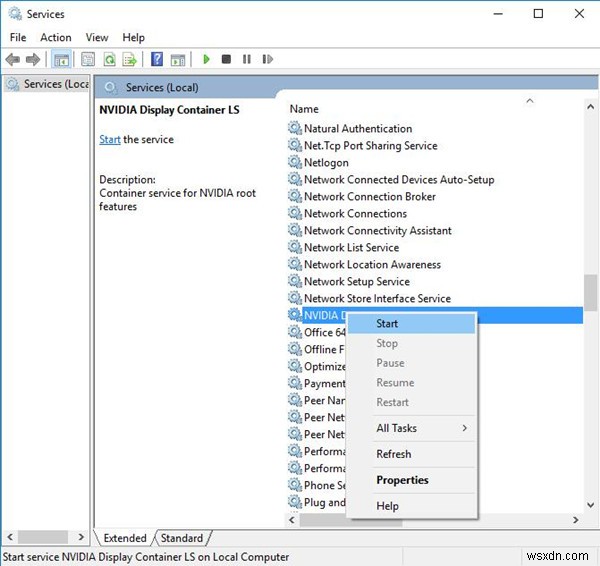Toggle Show/Hide Console Tree toolbar icon
This screenshot has width=600, height=566.
(61, 59)
